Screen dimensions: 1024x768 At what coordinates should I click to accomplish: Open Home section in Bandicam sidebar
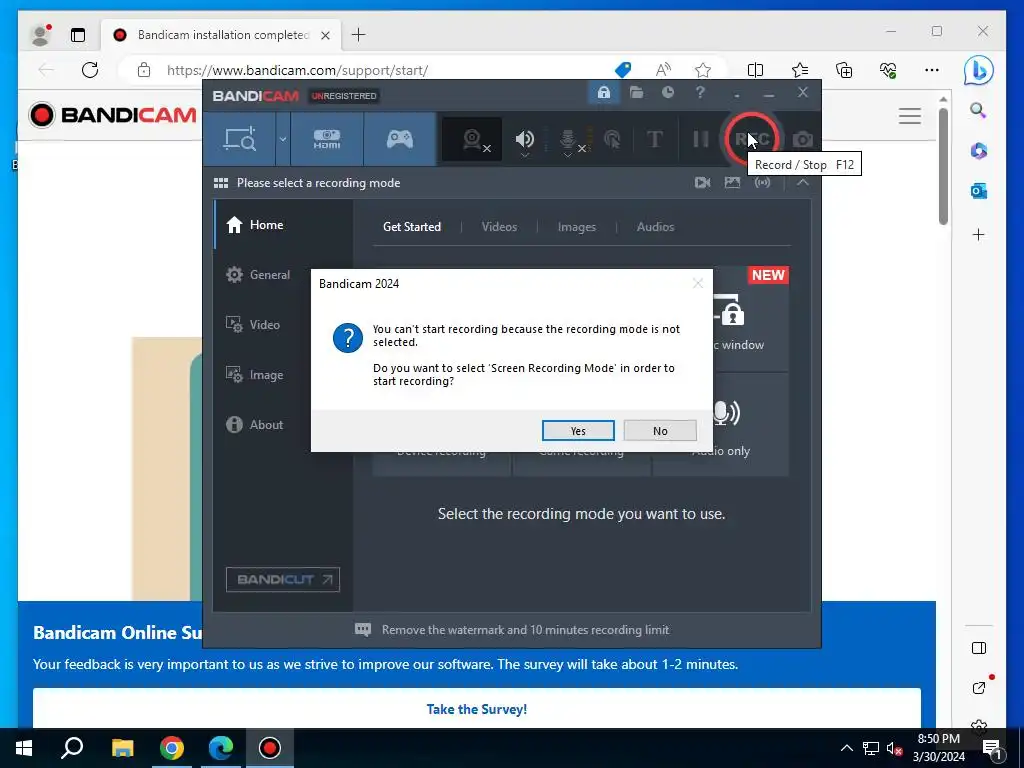(x=283, y=225)
